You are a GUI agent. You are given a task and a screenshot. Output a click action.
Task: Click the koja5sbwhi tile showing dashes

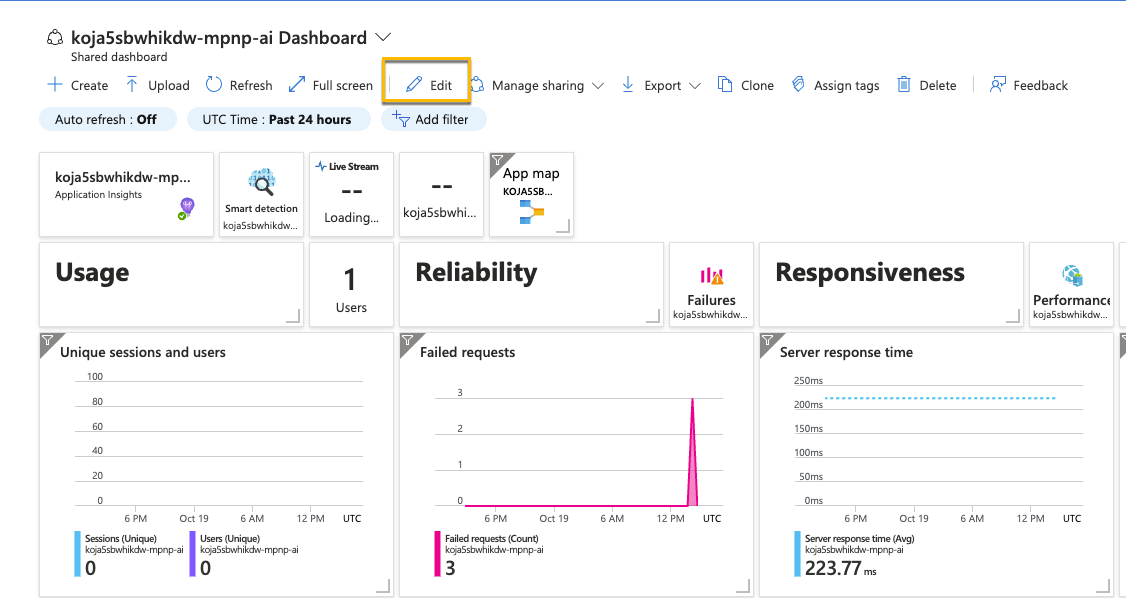(x=441, y=195)
